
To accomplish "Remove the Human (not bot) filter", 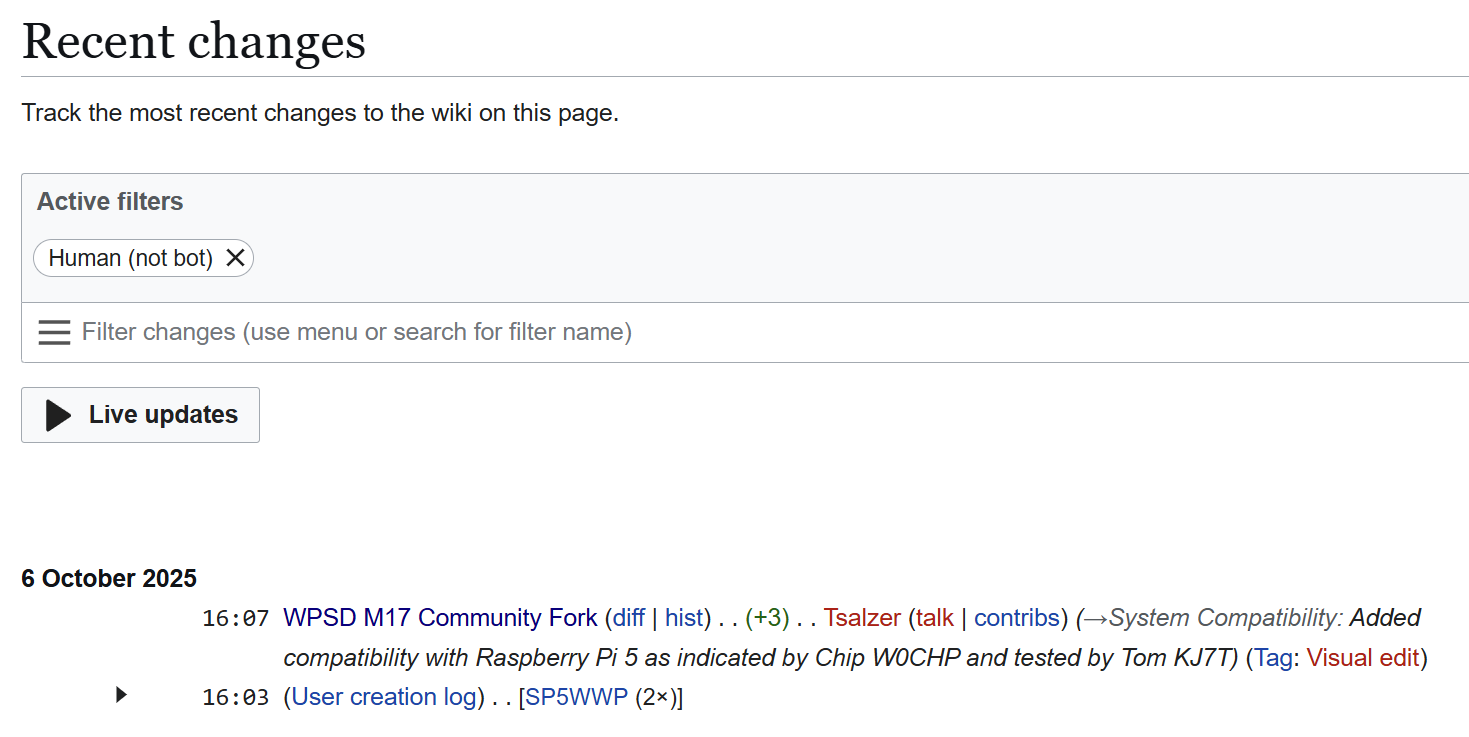I will 235,257.
